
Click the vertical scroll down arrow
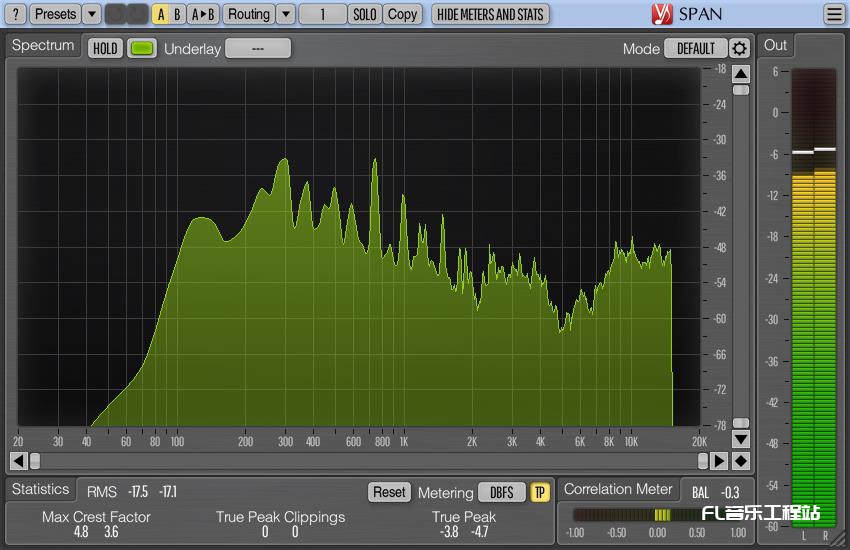tap(740, 439)
